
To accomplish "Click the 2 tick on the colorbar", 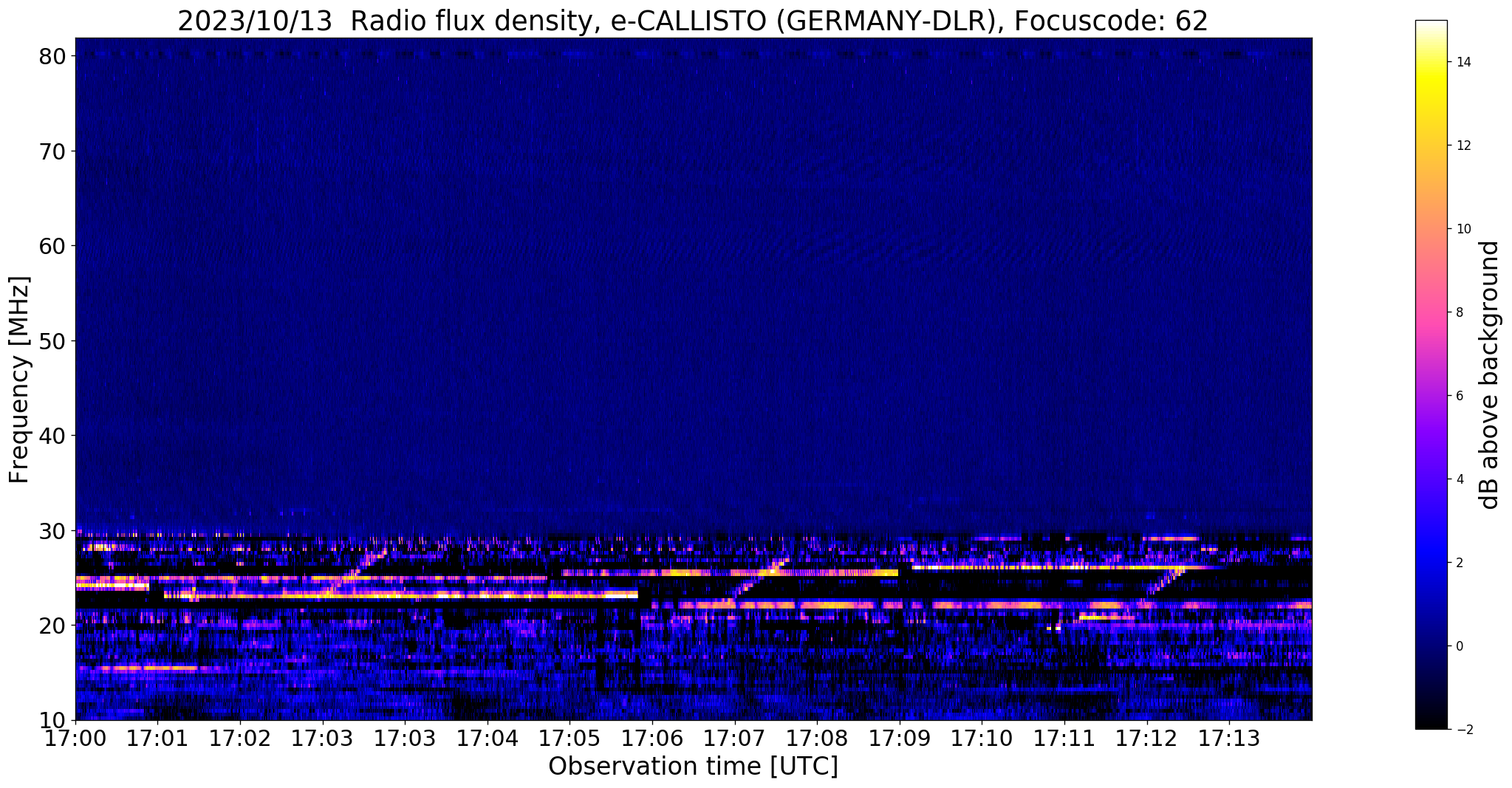I will 1459,563.
